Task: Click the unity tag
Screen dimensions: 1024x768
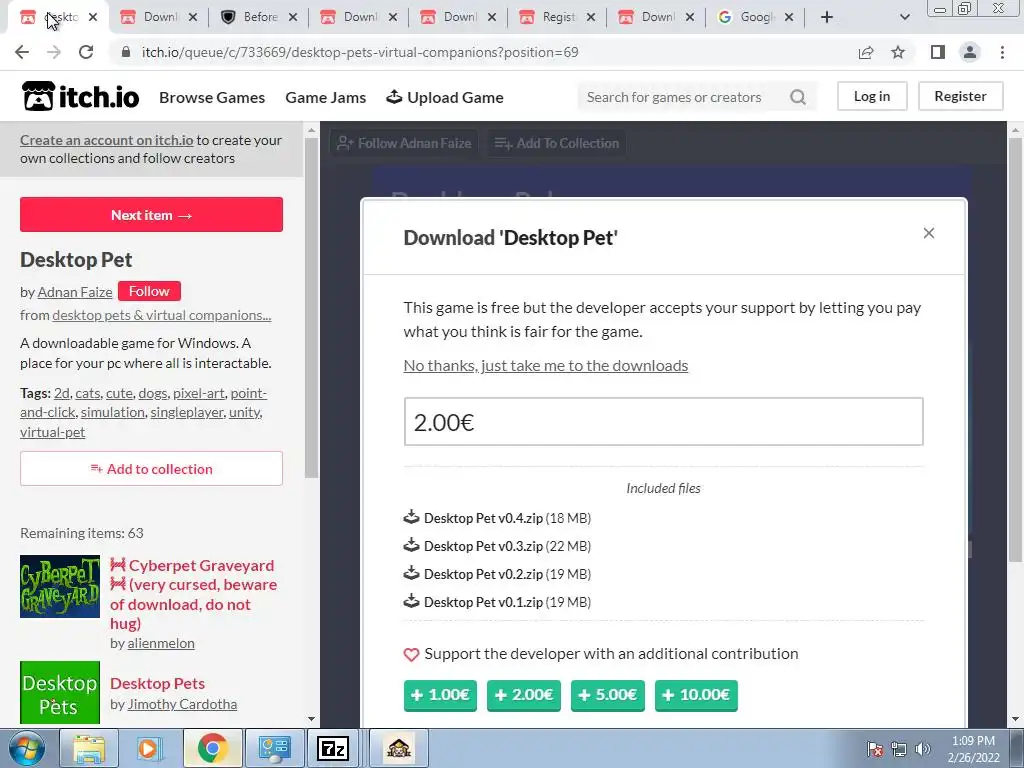Action: (x=244, y=413)
